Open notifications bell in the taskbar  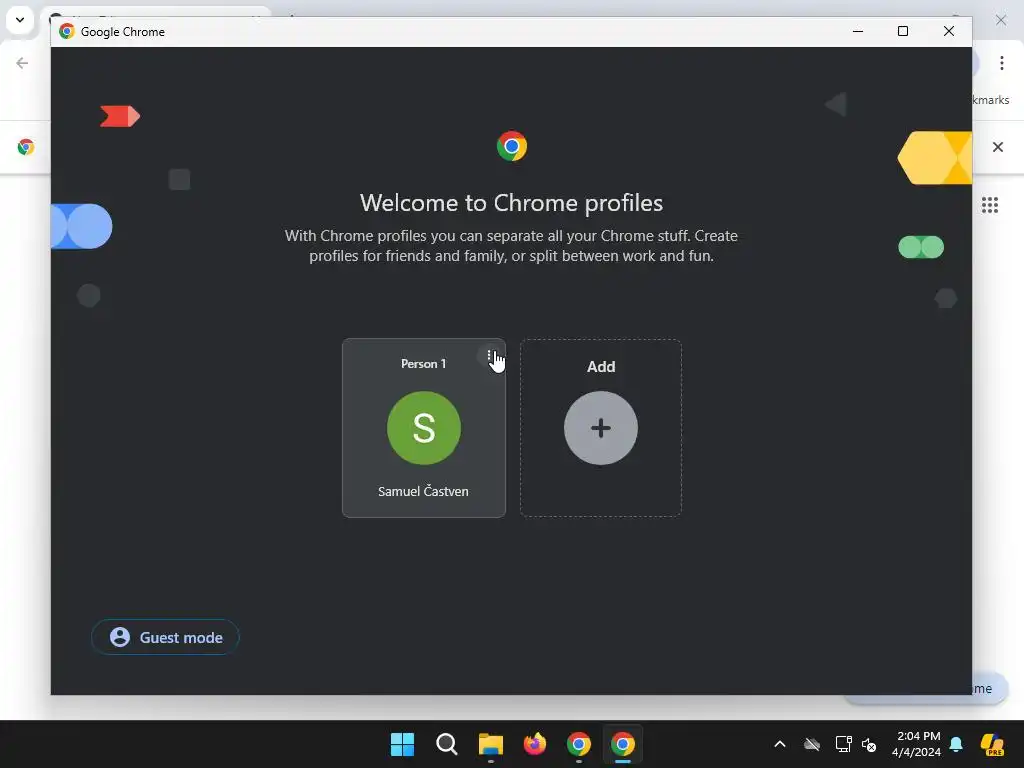956,744
